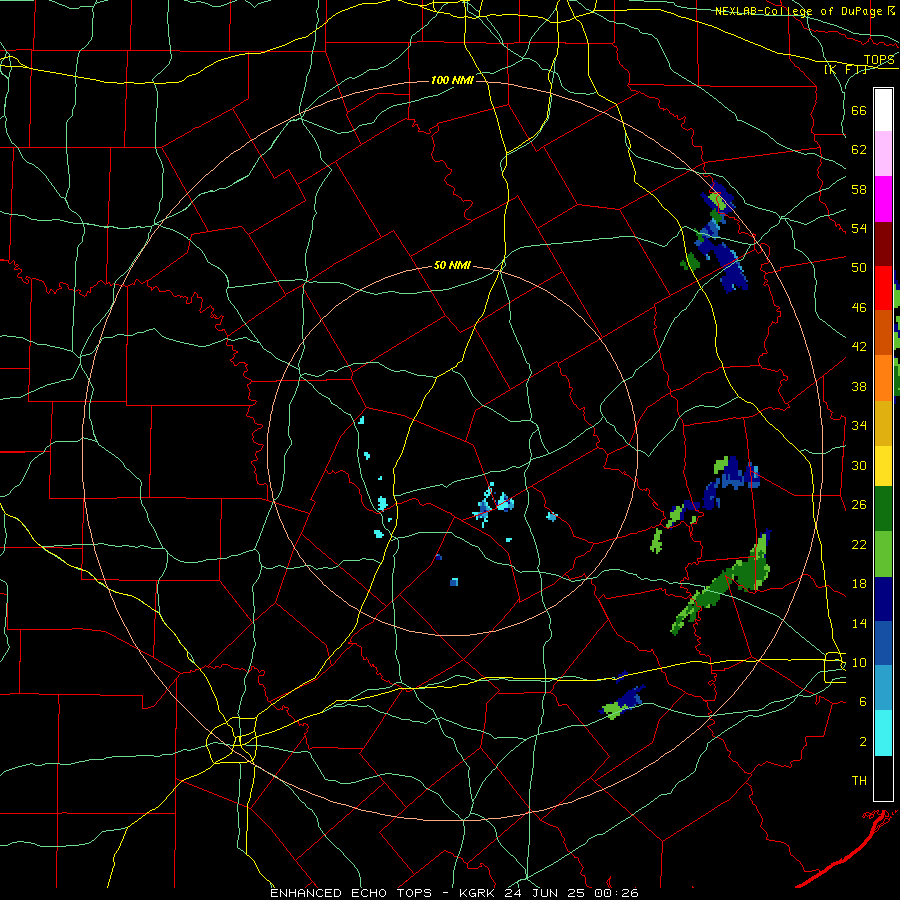900x900 pixels.
Task: Click the legend value "10"
Action: point(859,663)
